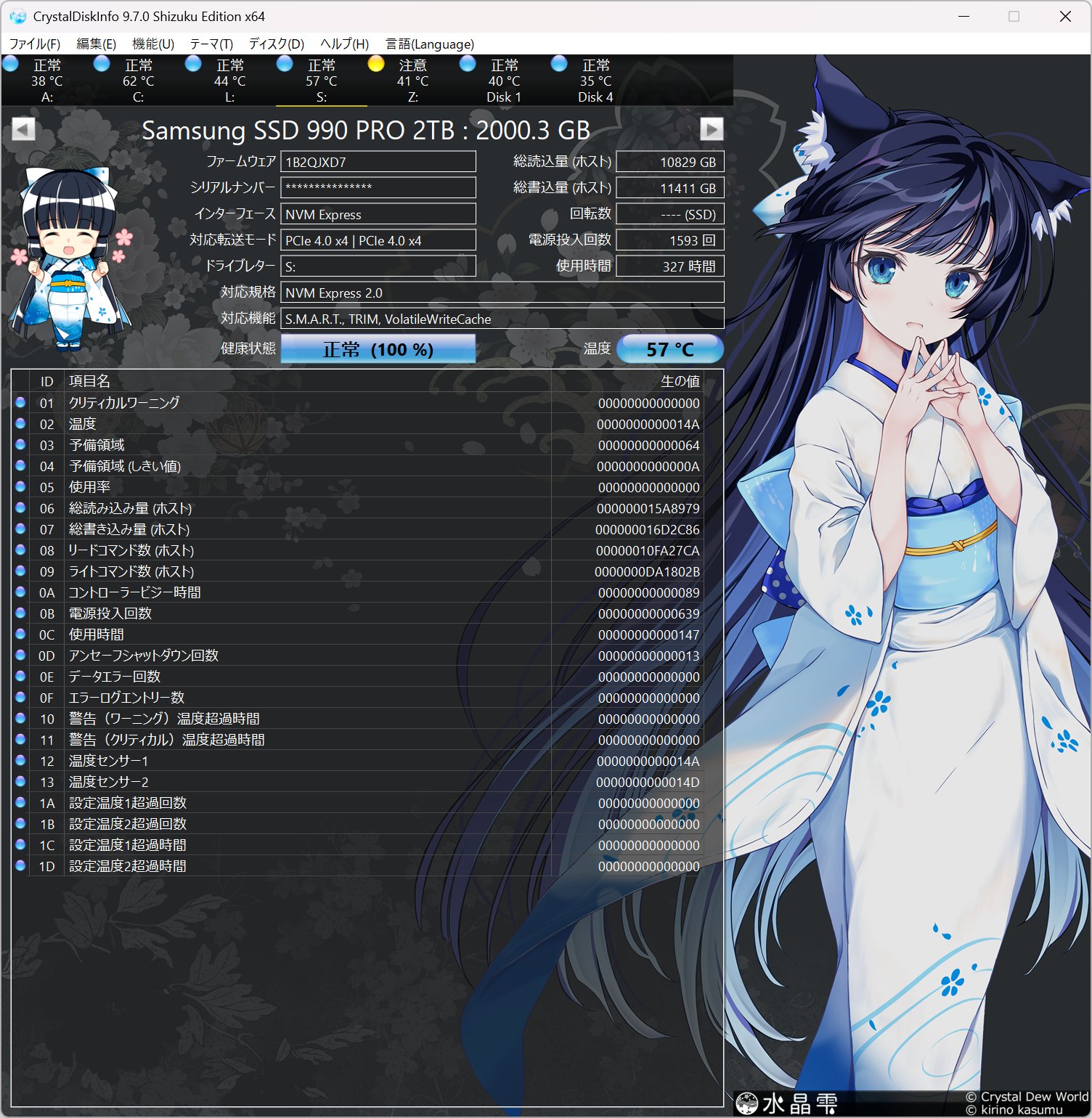Click power on hours value 327 時間
Viewport: 1092px width, 1118px height.
tap(670, 266)
